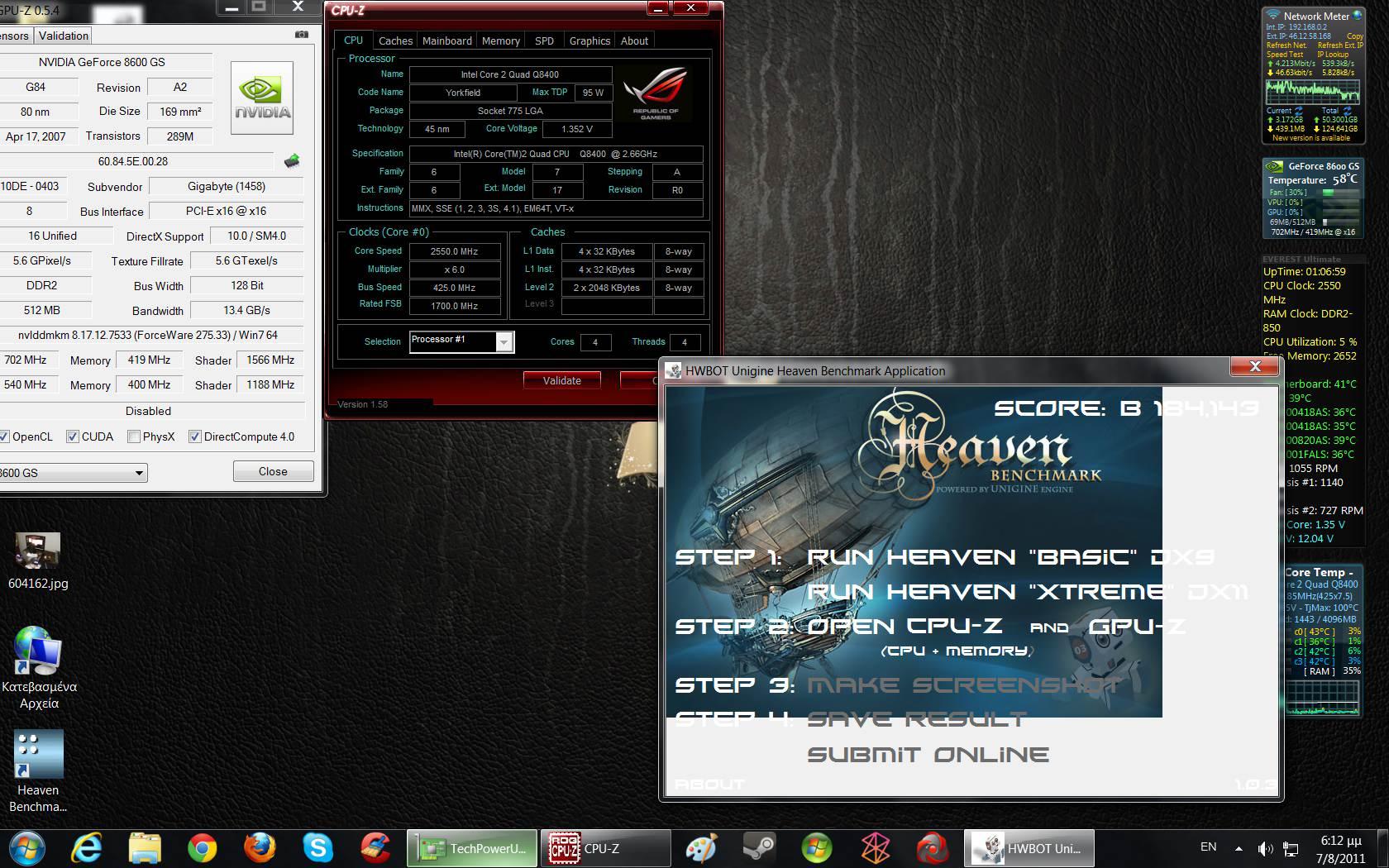Click the Validate button in CPU-Z
Image resolution: width=1389 pixels, height=868 pixels.
pyautogui.click(x=561, y=380)
